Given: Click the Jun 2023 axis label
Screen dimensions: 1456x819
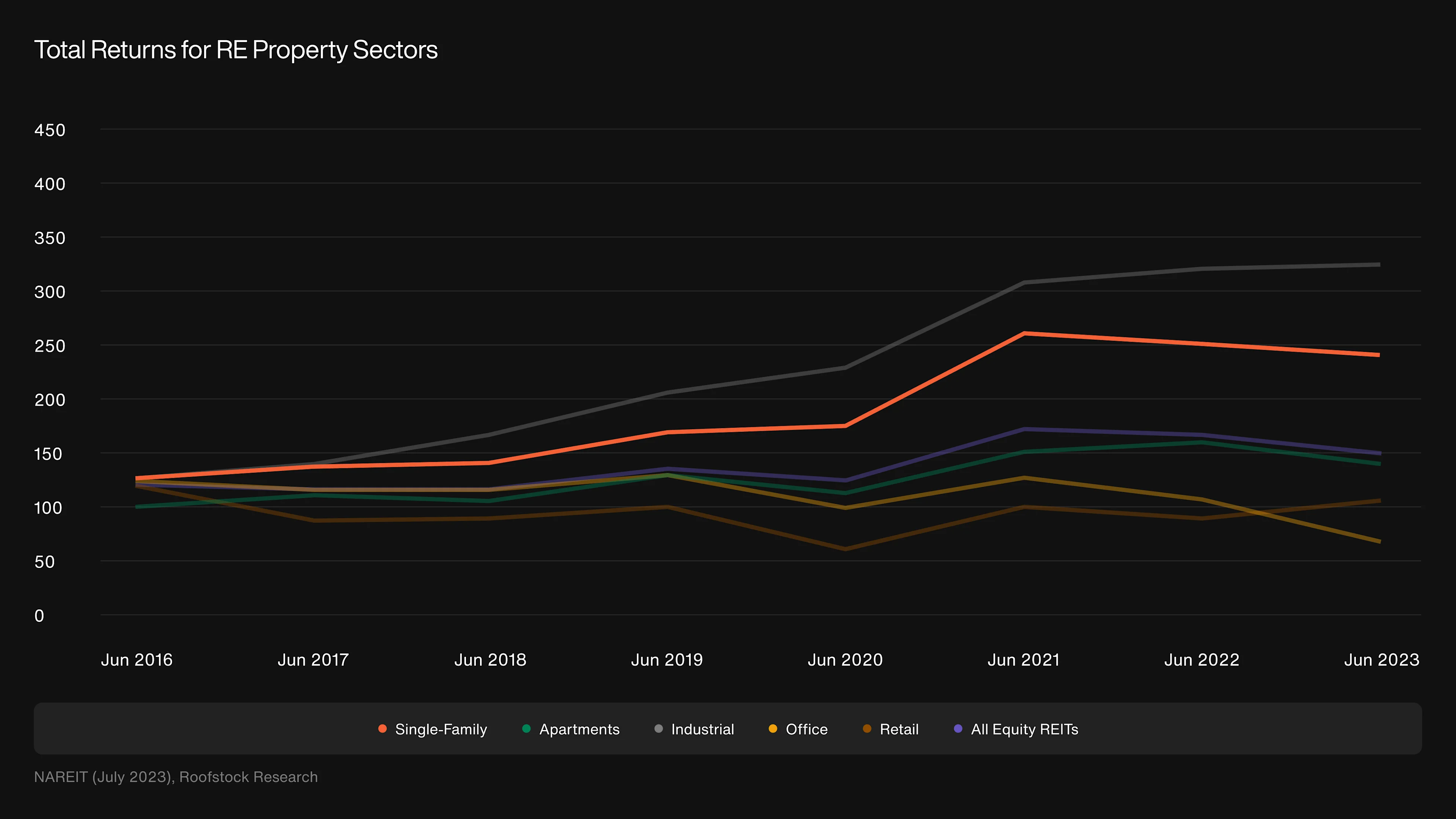Looking at the screenshot, I should pos(1381,660).
